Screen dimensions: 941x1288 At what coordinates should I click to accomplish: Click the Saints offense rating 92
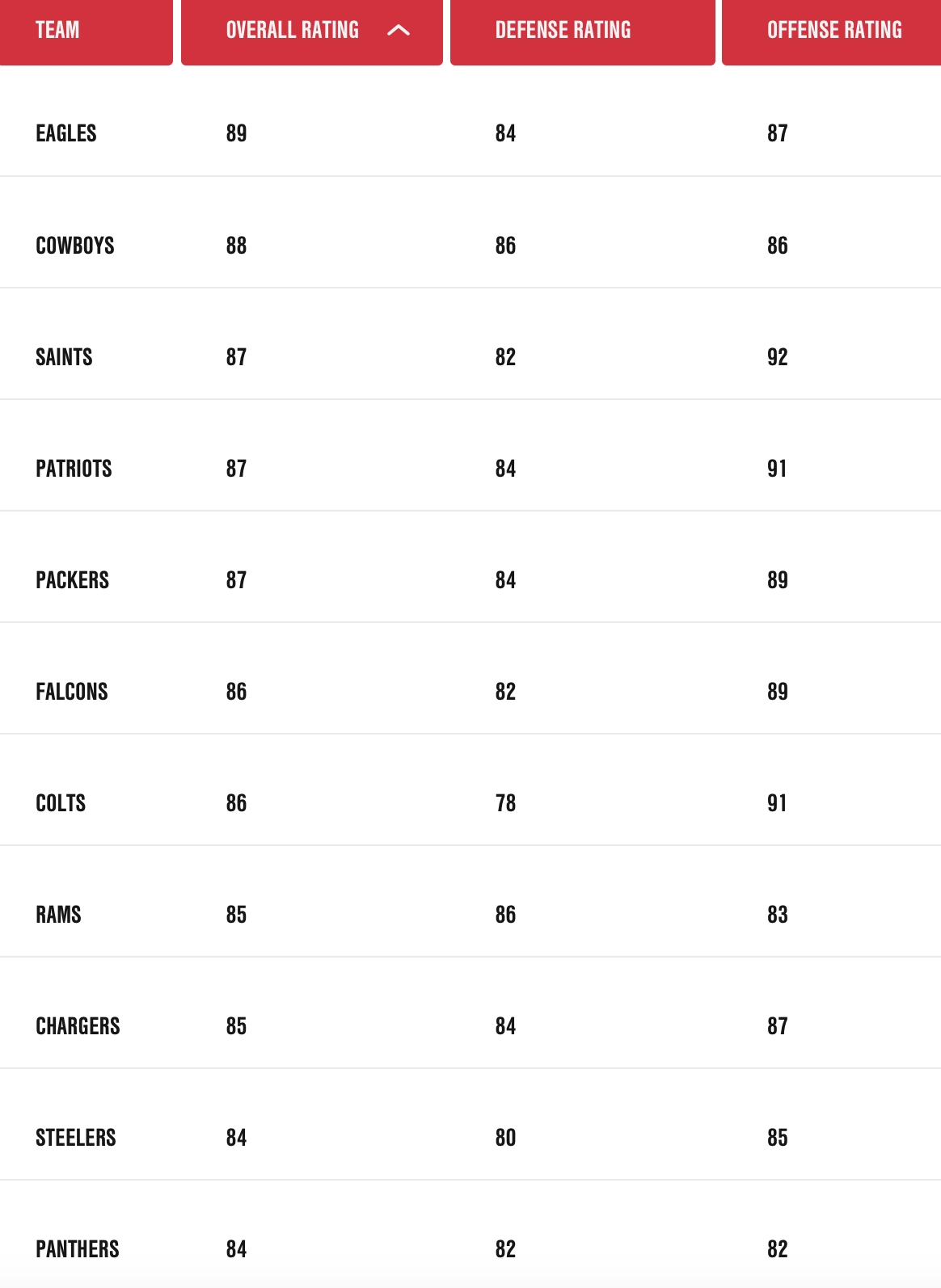pyautogui.click(x=777, y=357)
